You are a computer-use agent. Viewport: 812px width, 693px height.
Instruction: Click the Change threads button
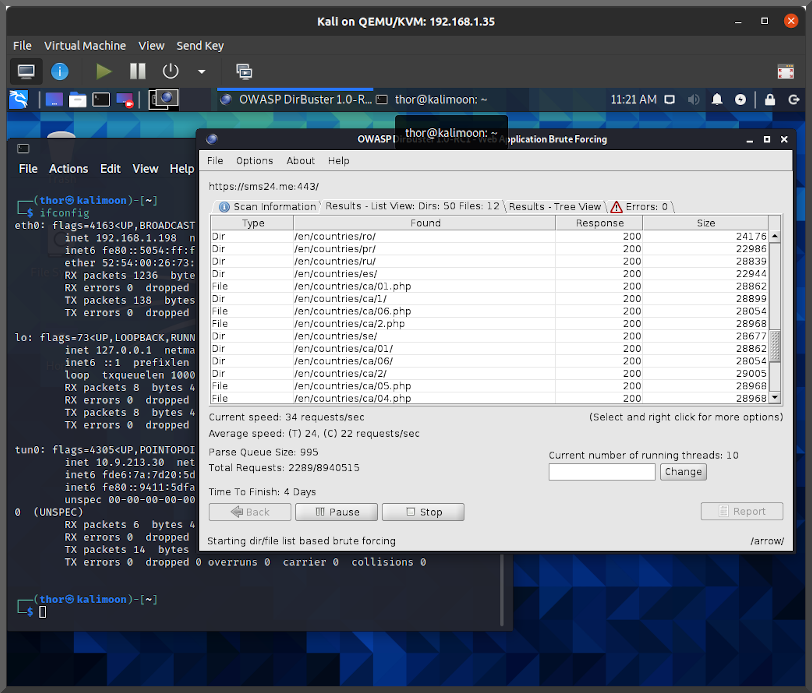(x=683, y=471)
